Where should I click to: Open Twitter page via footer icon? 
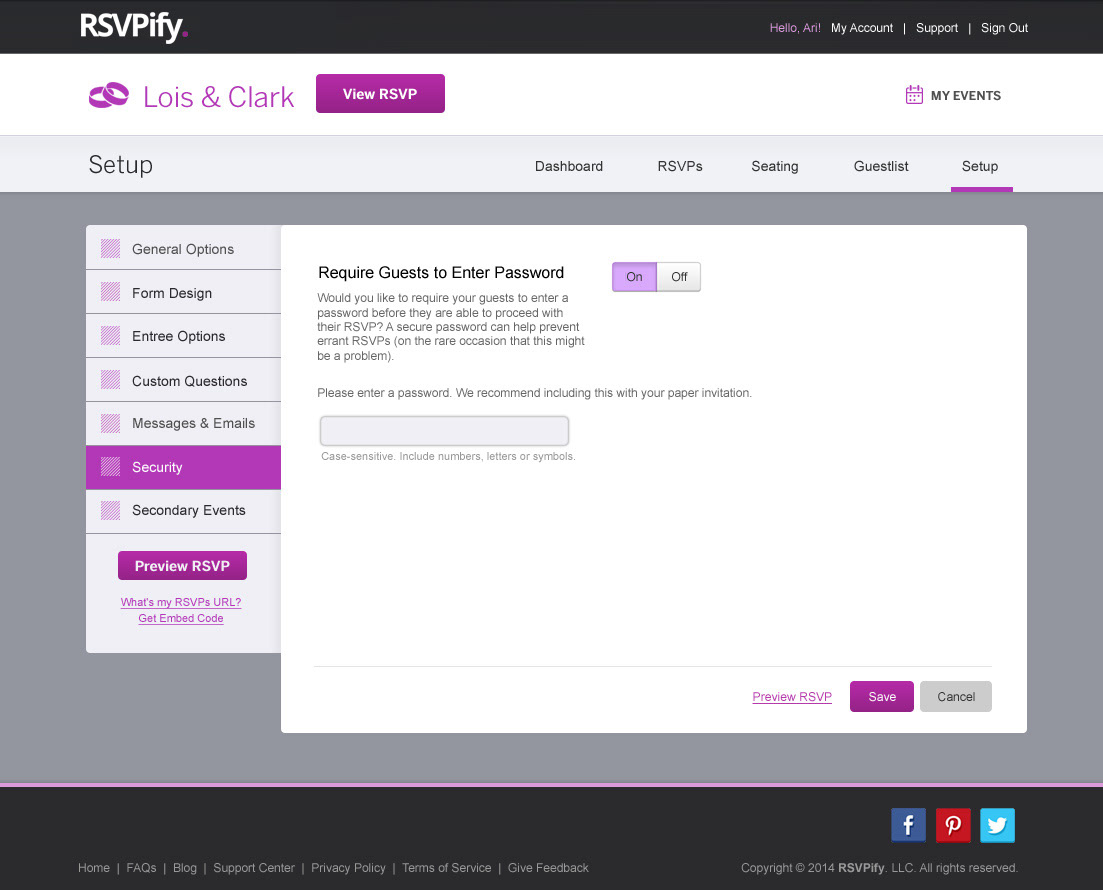[x=997, y=825]
